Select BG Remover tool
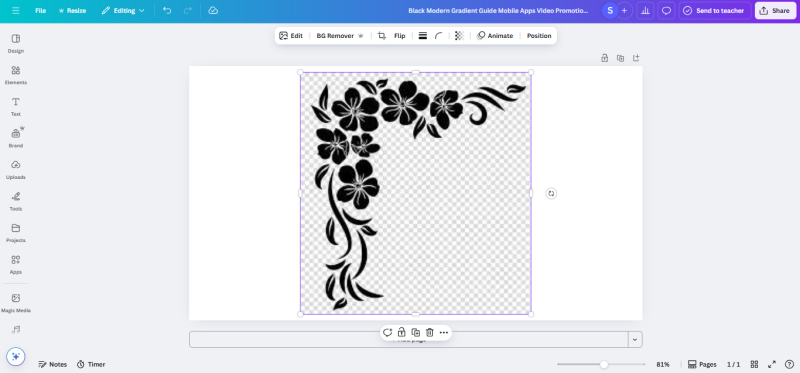Image resolution: width=800 pixels, height=373 pixels. coord(340,36)
